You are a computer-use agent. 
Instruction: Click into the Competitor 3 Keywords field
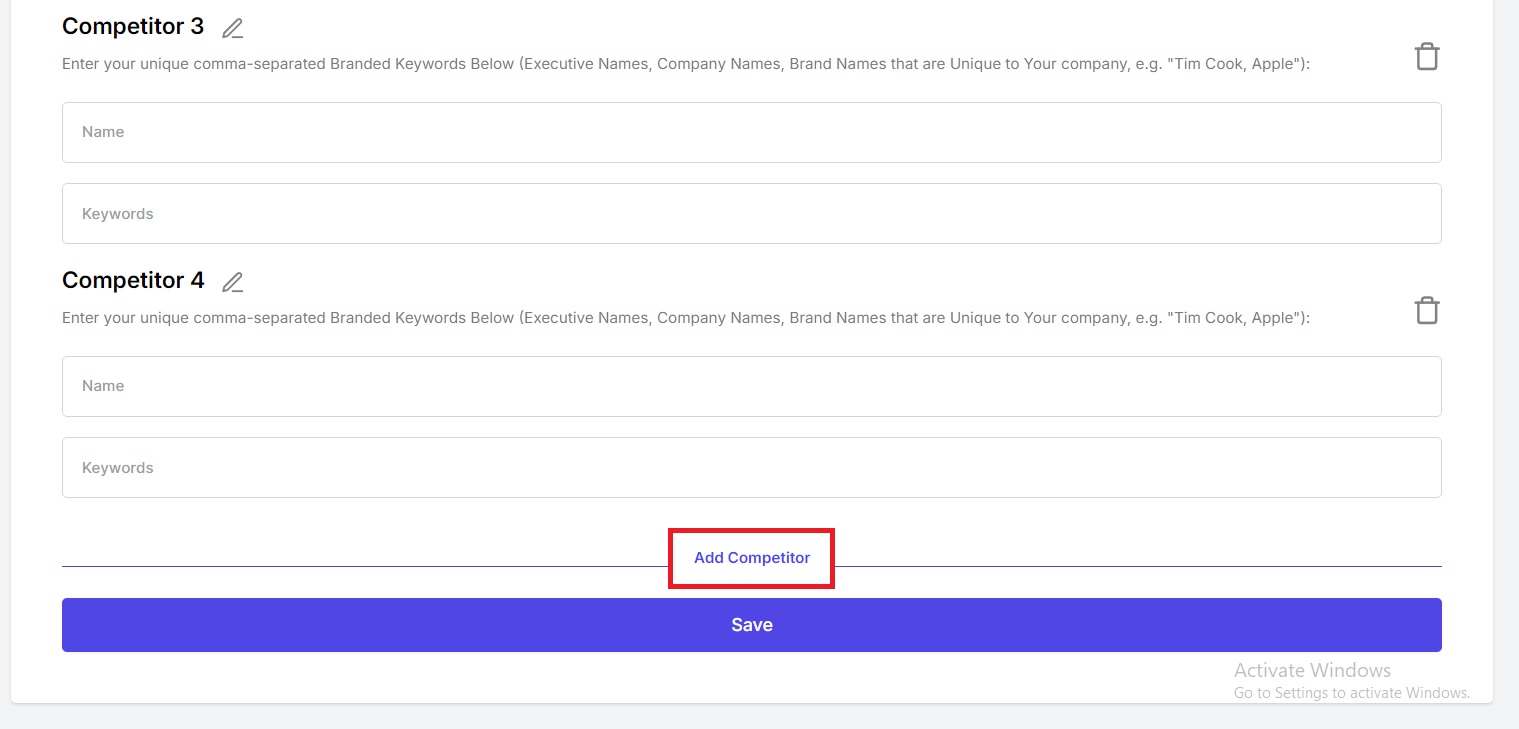[x=751, y=213]
